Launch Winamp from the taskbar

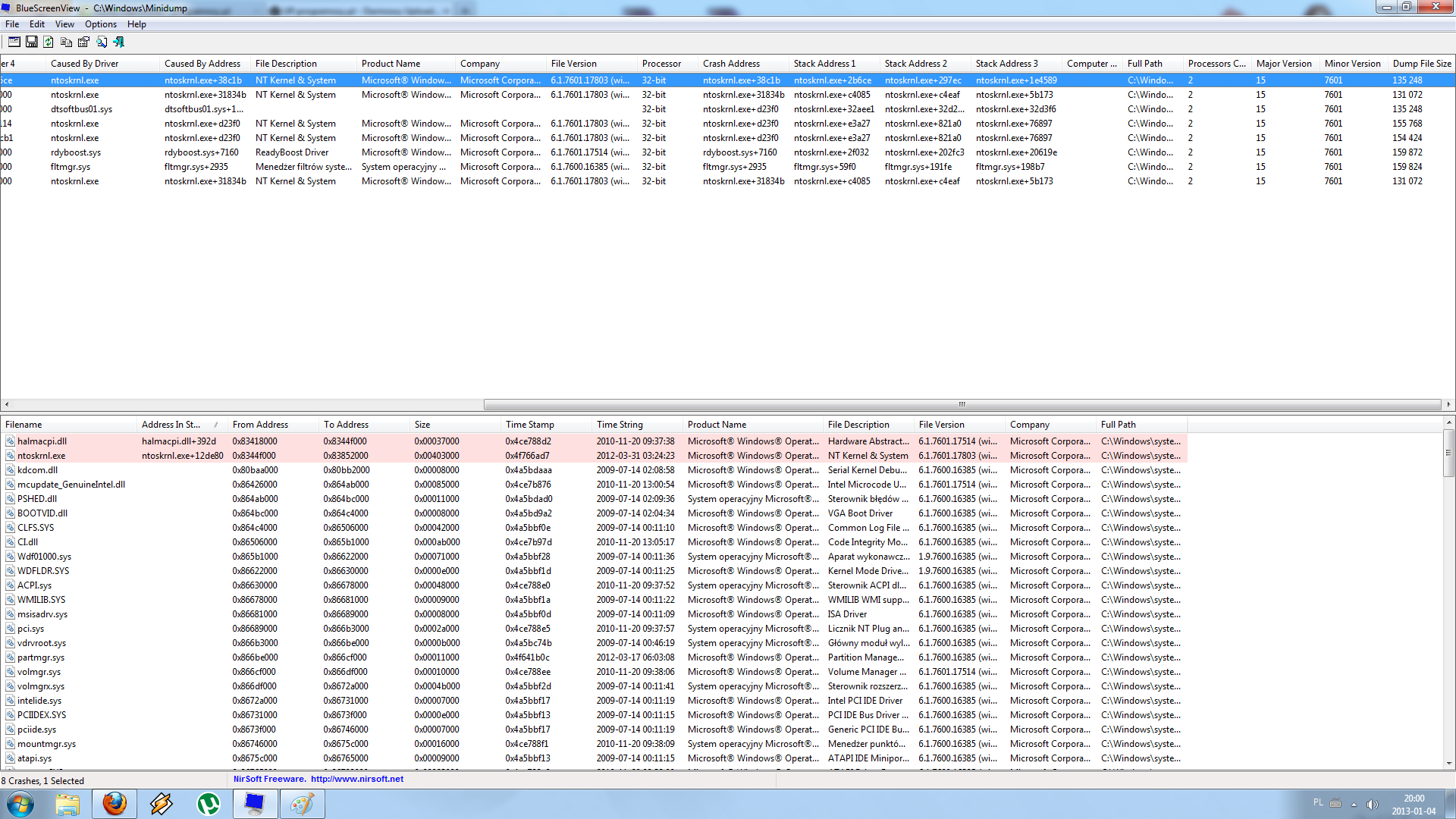click(162, 804)
